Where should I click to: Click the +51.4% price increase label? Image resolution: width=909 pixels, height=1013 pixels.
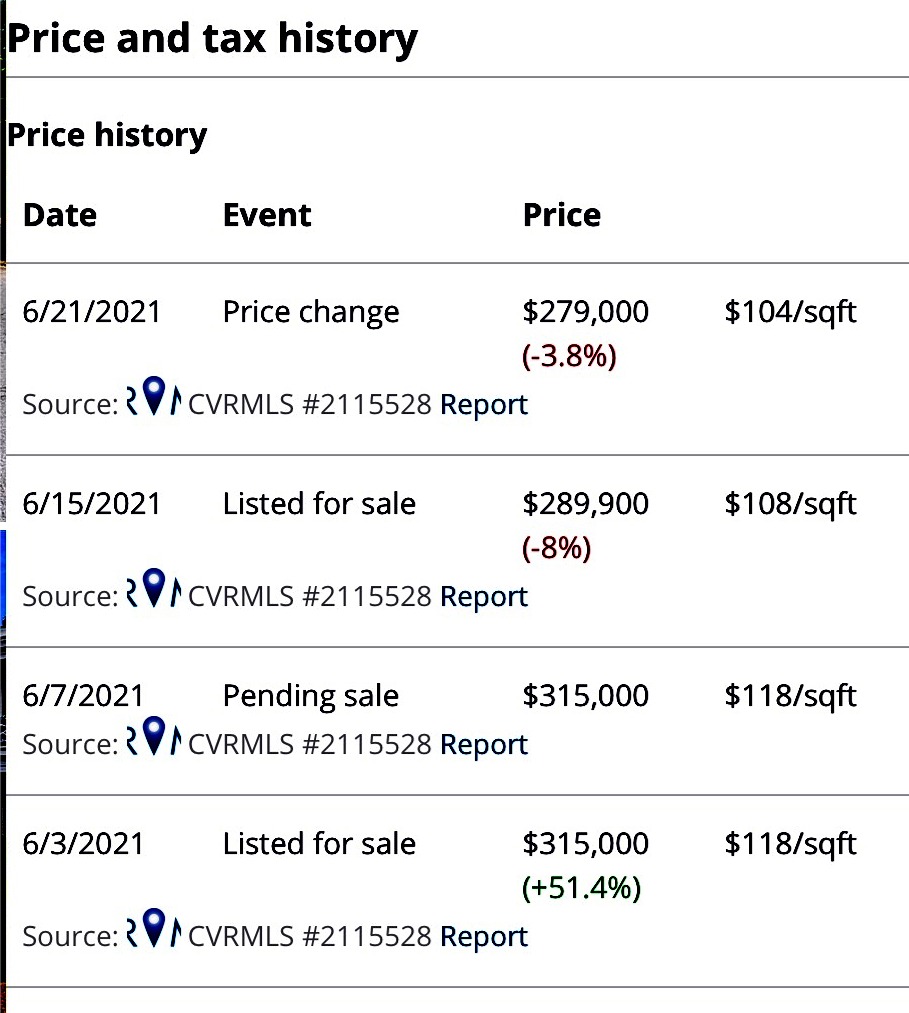(581, 888)
